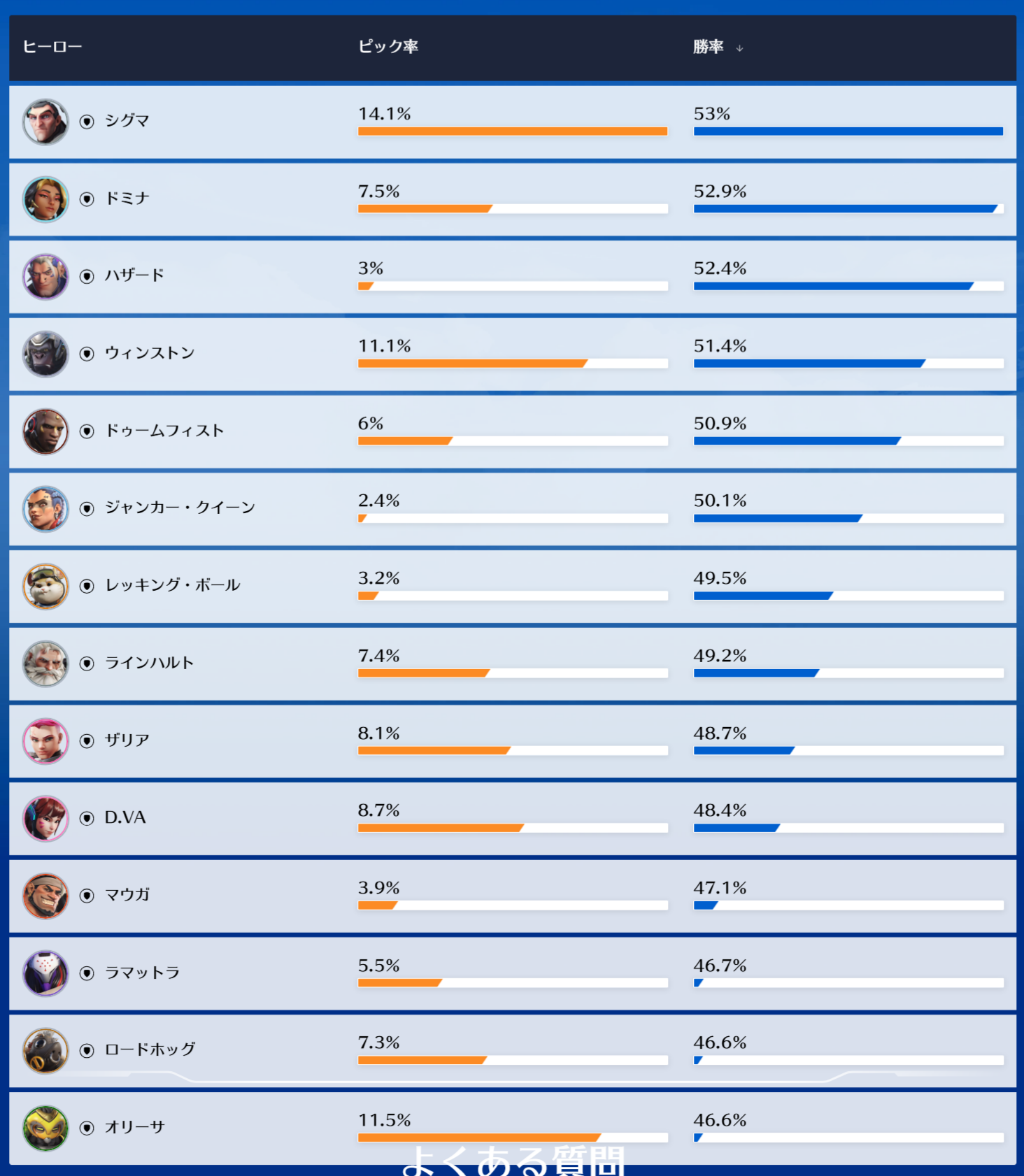Click the ラマットラ hero name

point(142,973)
